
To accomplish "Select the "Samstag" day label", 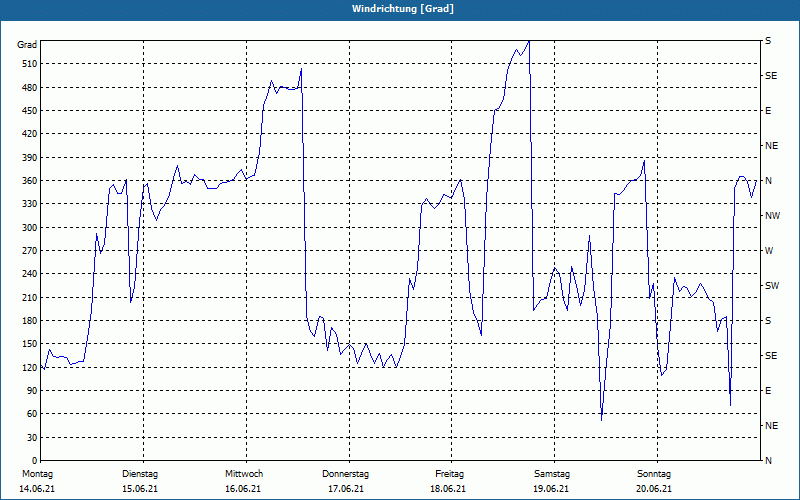I will [x=552, y=474].
